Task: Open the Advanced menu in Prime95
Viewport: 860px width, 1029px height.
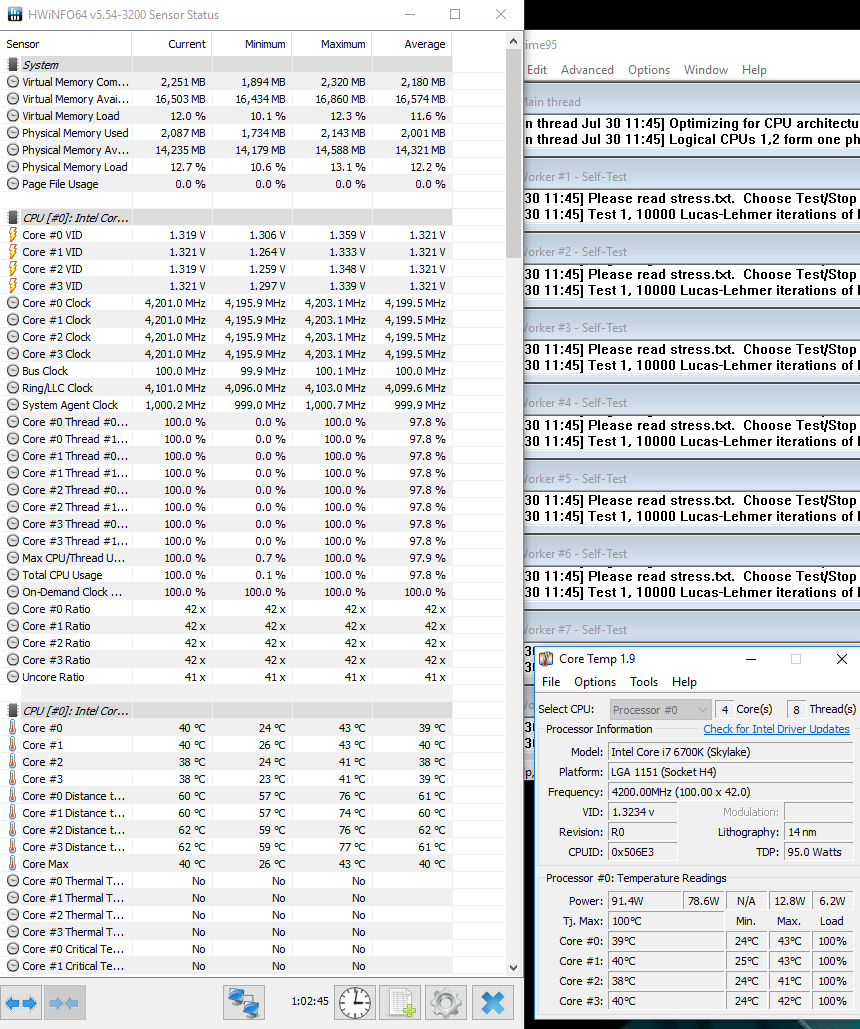Action: click(587, 70)
